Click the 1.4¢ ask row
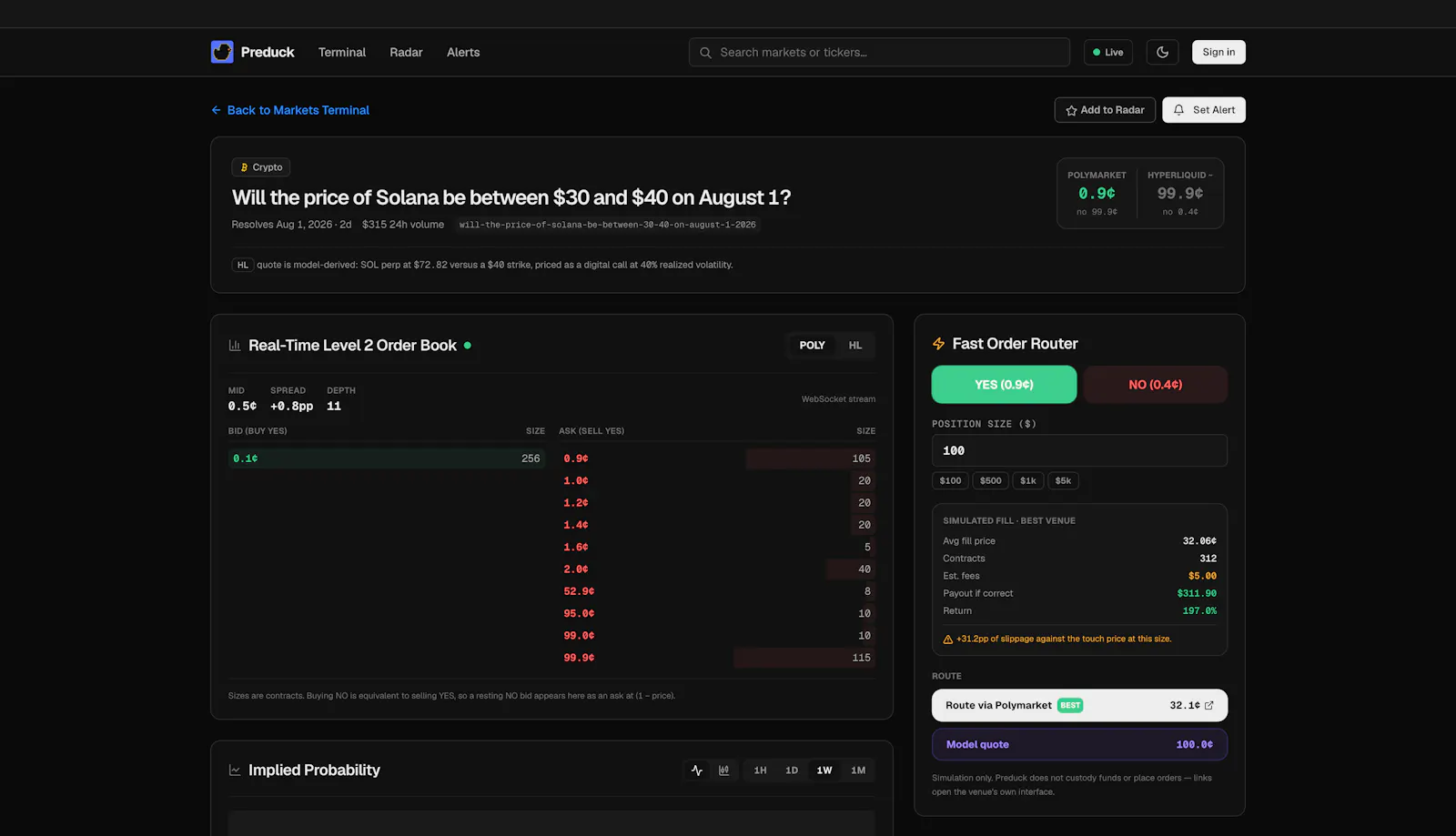 coord(717,525)
